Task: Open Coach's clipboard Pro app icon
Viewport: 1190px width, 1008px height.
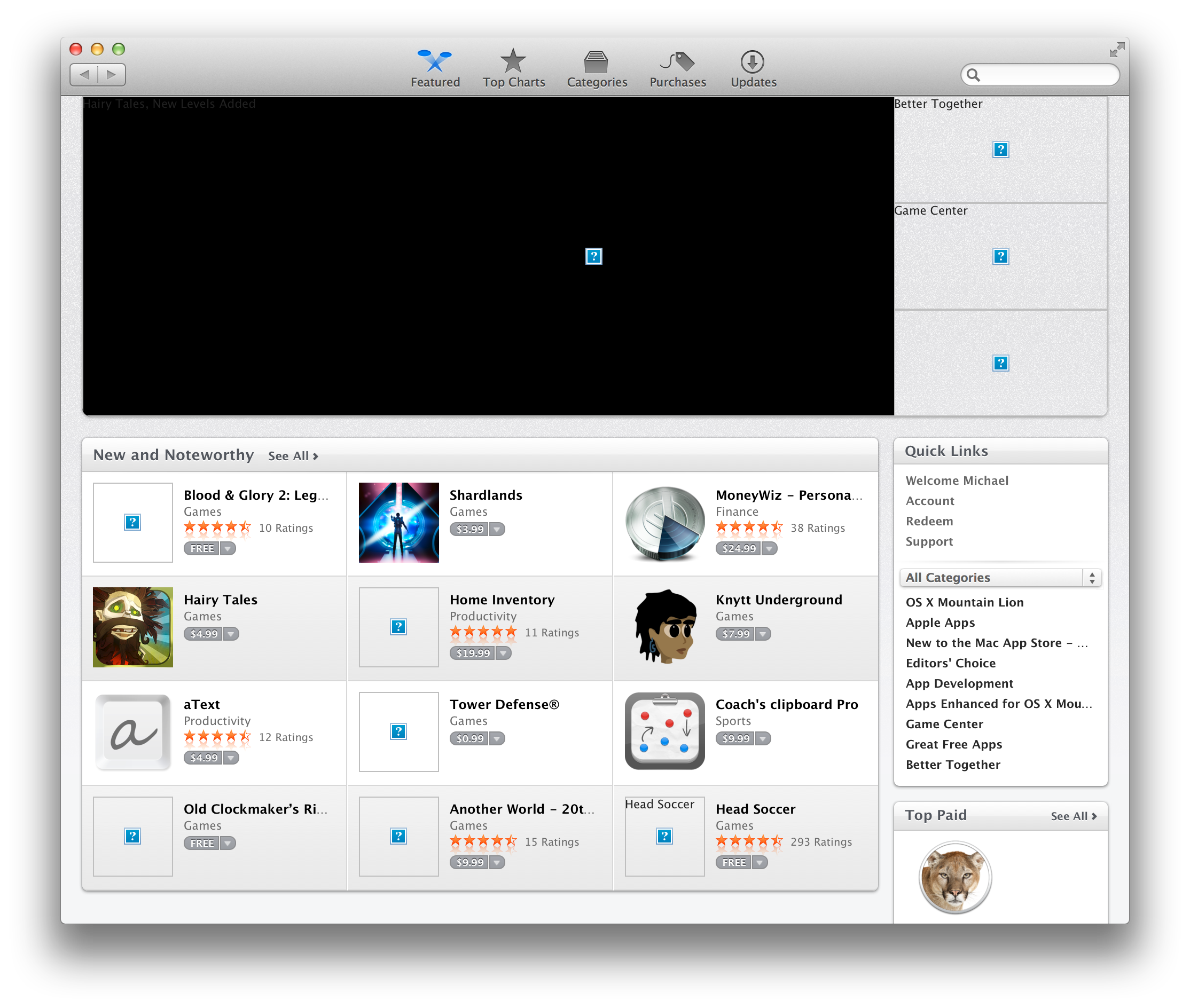Action: pyautogui.click(x=664, y=731)
